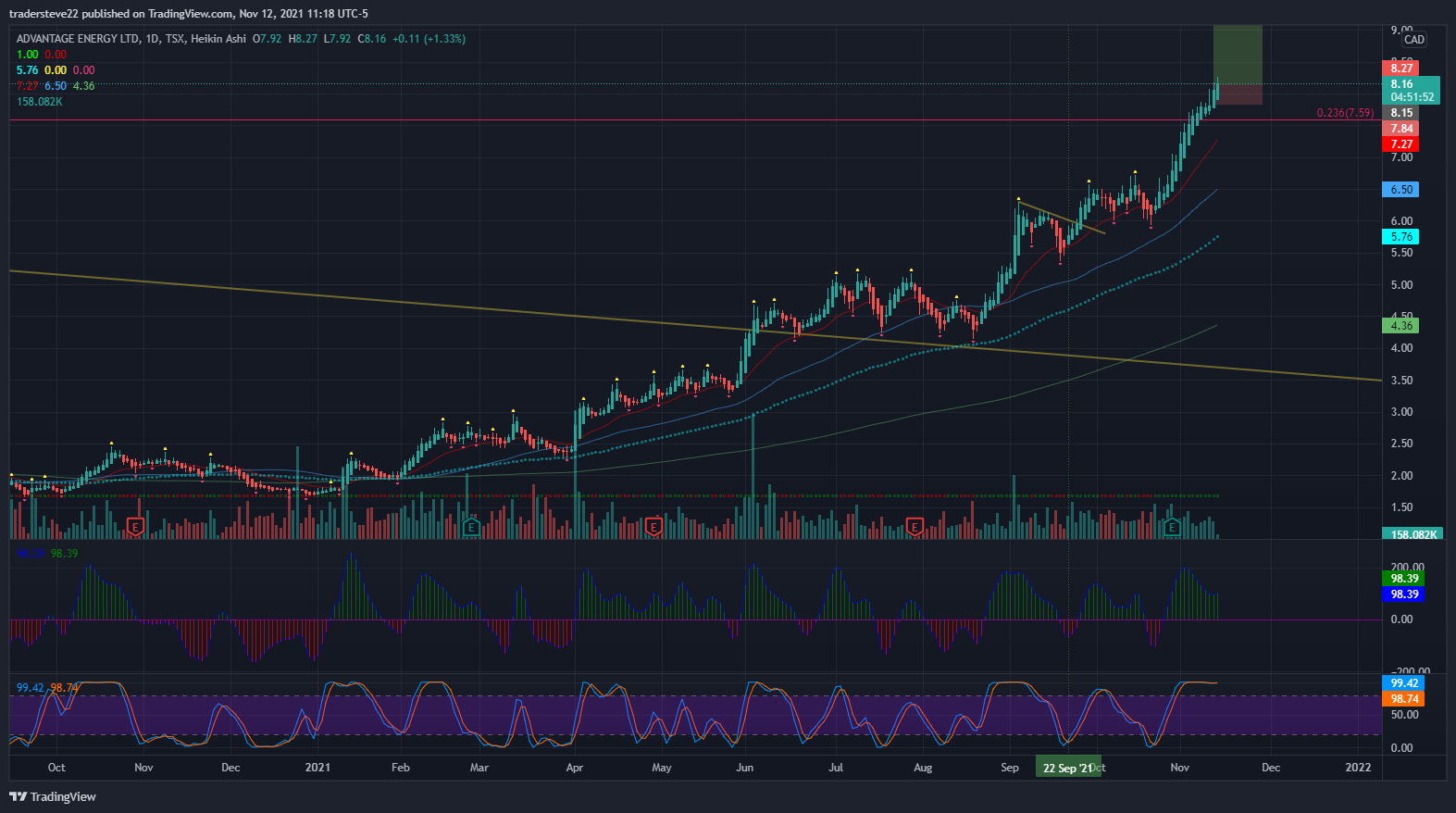This screenshot has height=813, width=1456.
Task: Click the 98.74 stochastic legend value at pane left
Action: coord(63,688)
